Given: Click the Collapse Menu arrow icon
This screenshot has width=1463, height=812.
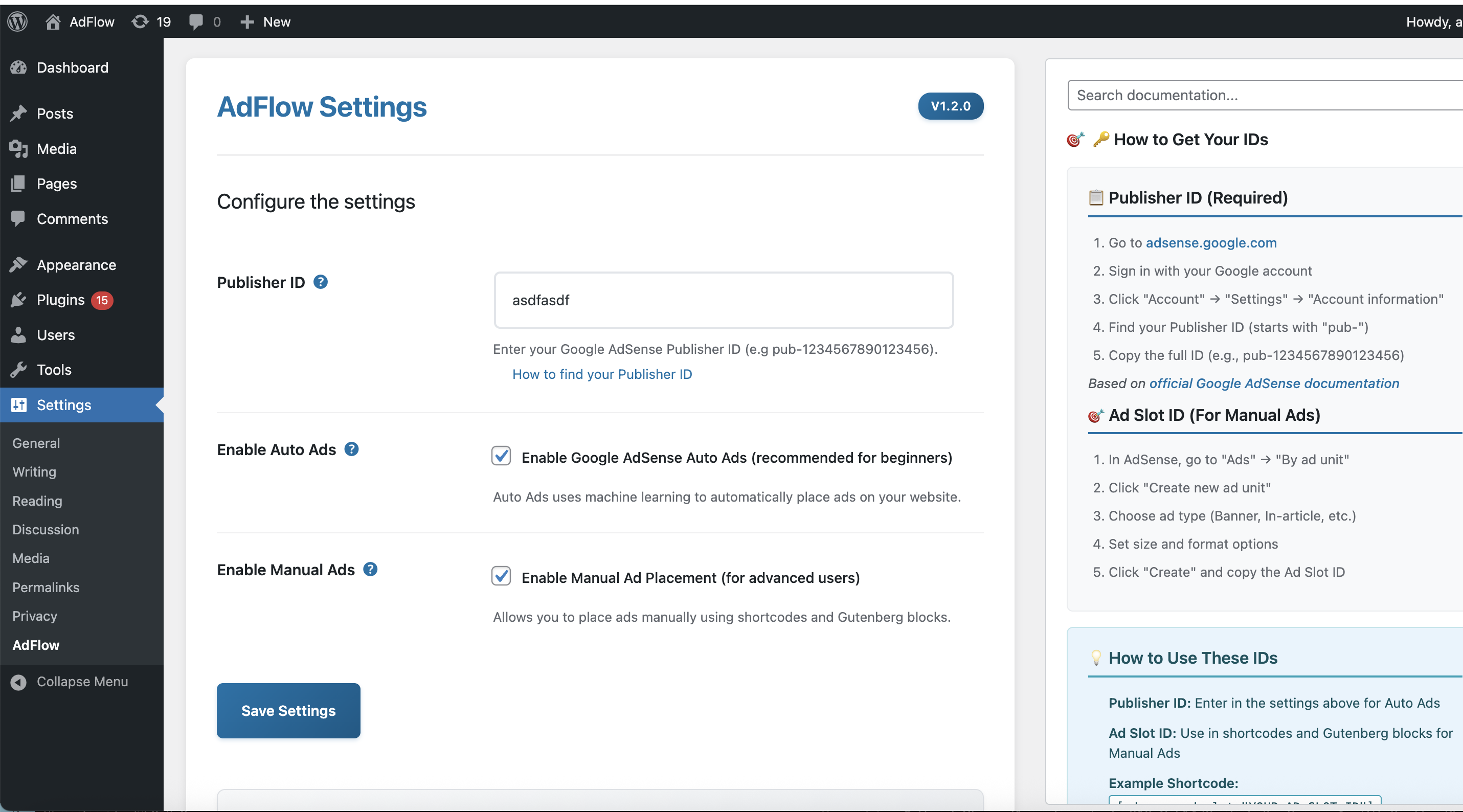Looking at the screenshot, I should click(18, 682).
